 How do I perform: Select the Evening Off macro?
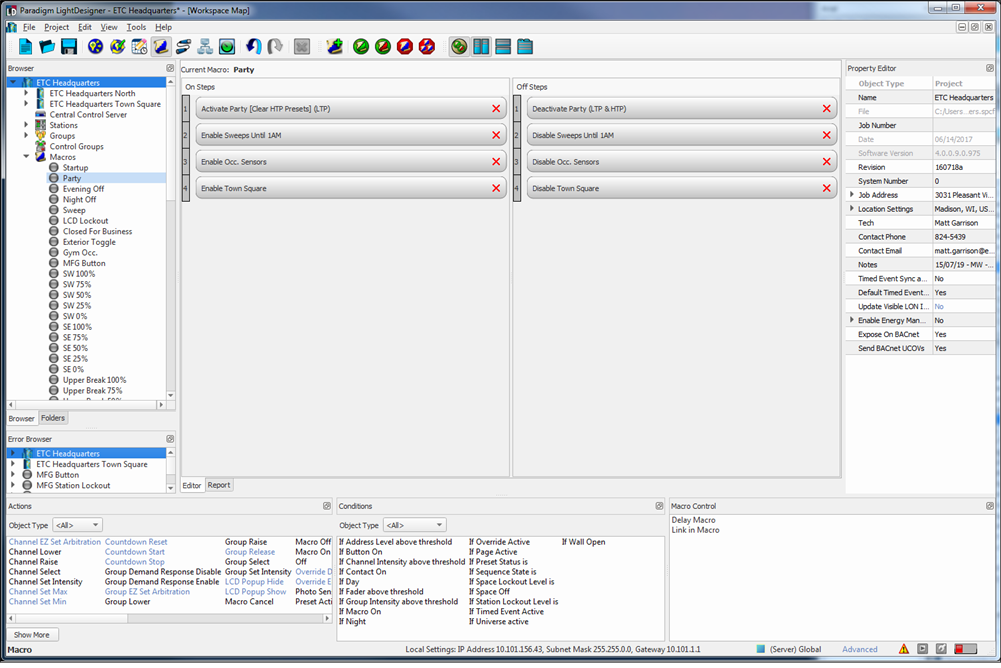[x=83, y=189]
